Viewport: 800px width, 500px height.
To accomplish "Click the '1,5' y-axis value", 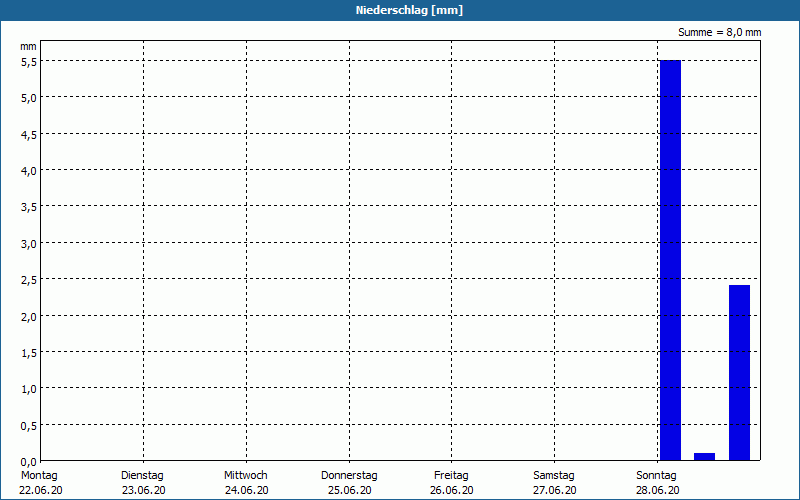I will (x=29, y=353).
